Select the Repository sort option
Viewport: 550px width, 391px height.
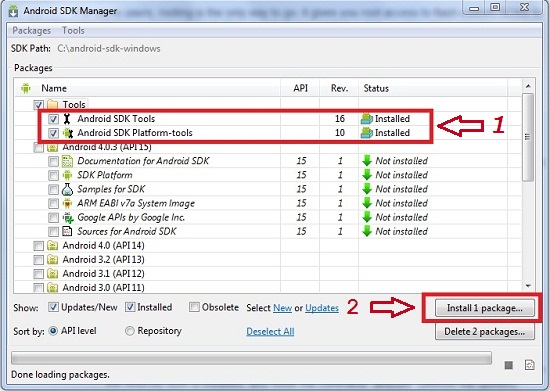tap(130, 331)
